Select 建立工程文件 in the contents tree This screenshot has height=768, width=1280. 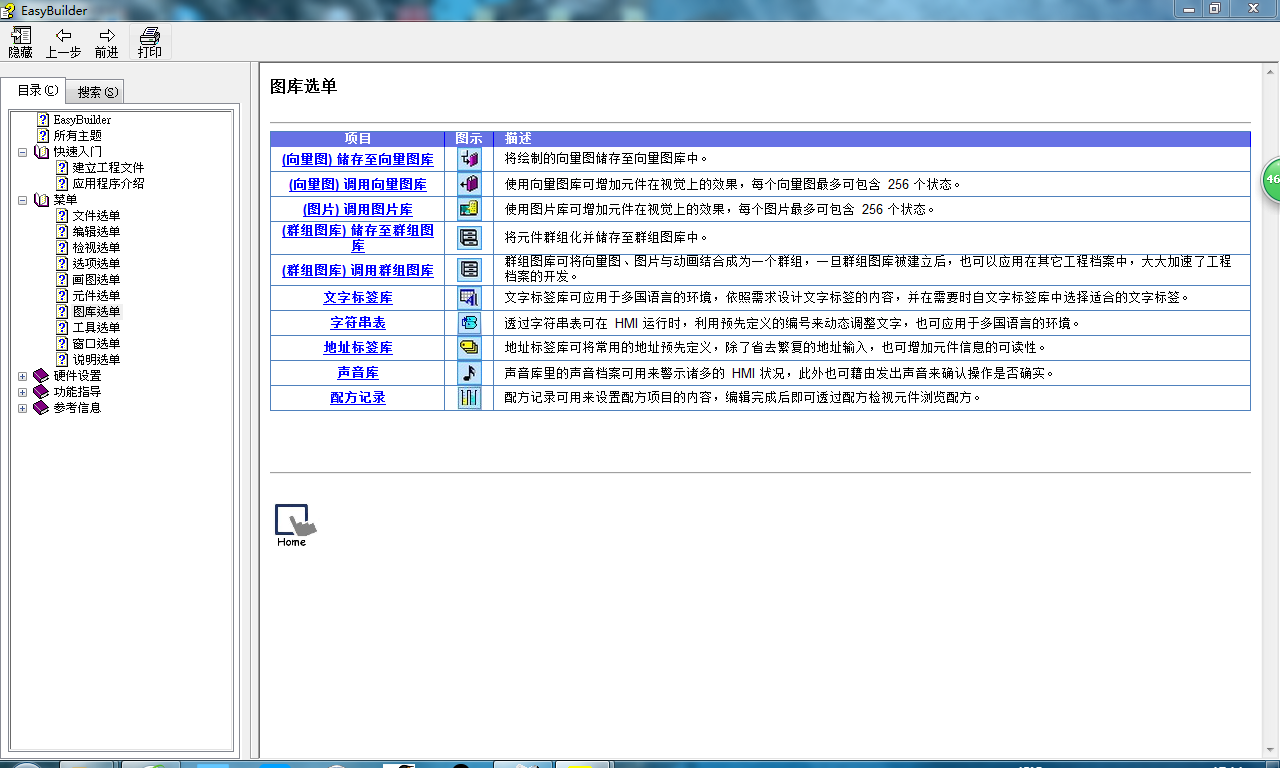pyautogui.click(x=108, y=168)
